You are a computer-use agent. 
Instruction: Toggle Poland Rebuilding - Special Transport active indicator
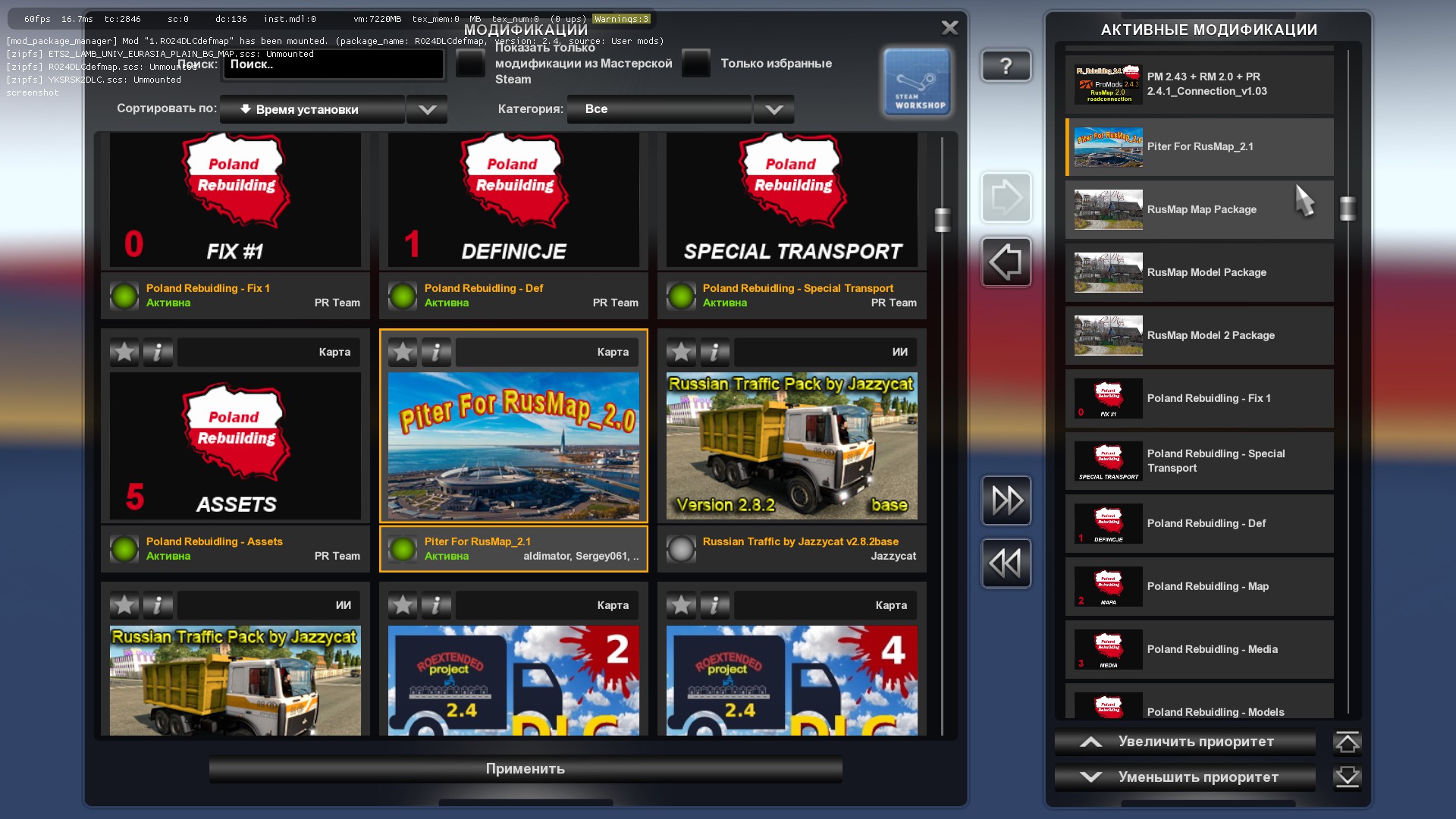point(681,296)
